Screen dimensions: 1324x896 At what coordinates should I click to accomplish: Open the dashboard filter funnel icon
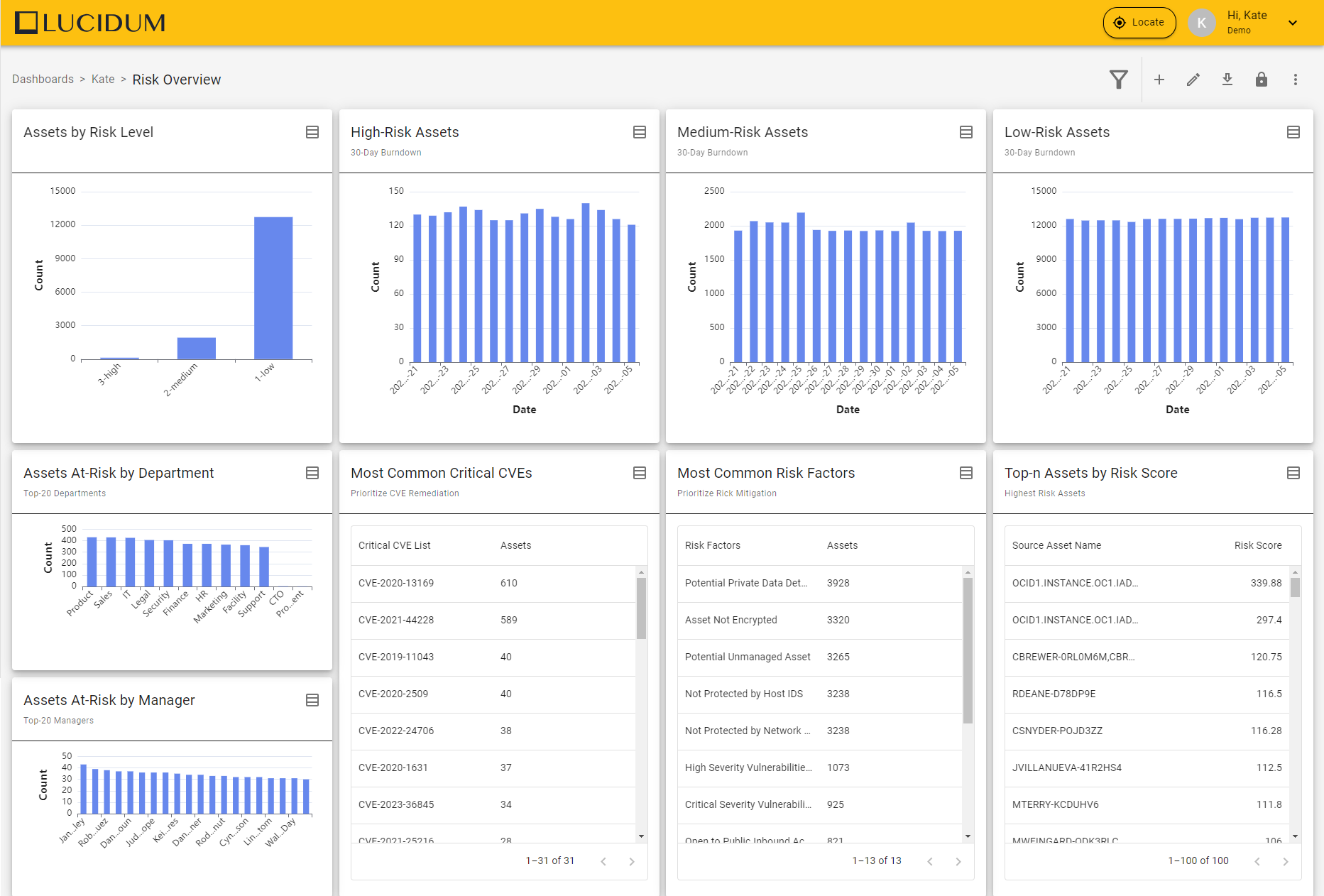click(1118, 80)
